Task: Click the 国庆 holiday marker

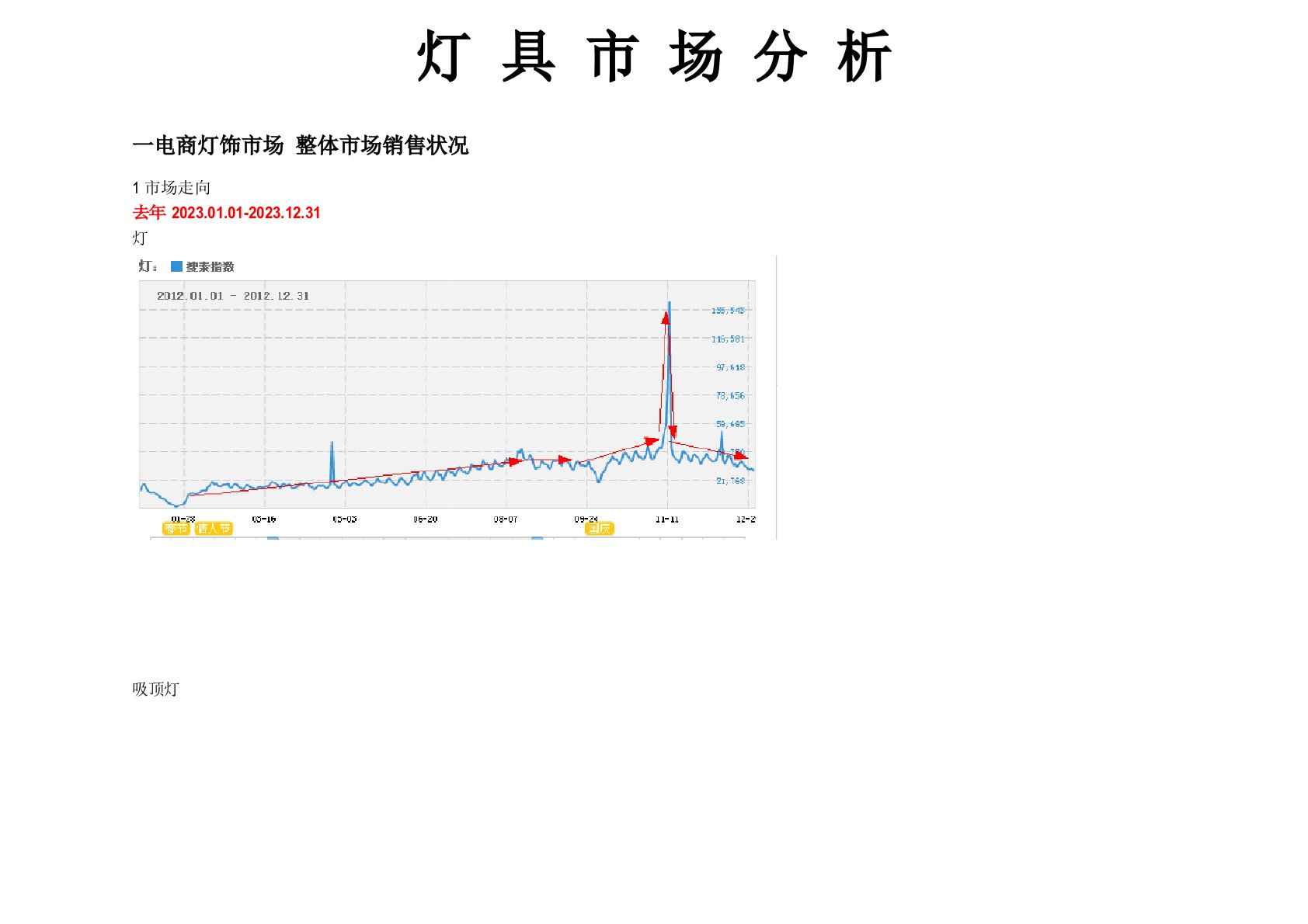Action: [599, 529]
